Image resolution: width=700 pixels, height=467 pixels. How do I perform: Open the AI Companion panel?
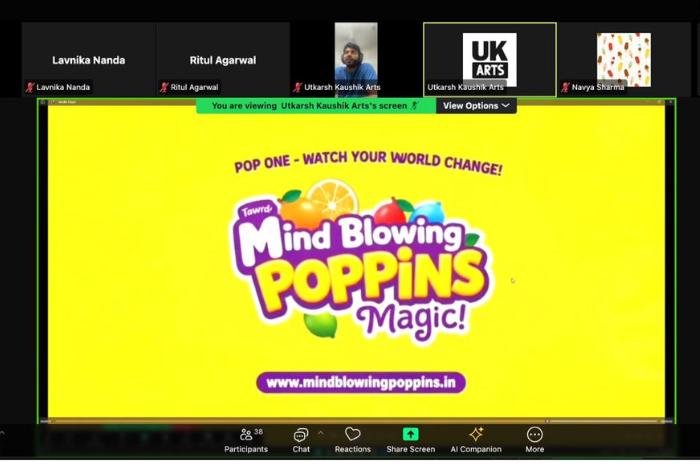pyautogui.click(x=476, y=440)
